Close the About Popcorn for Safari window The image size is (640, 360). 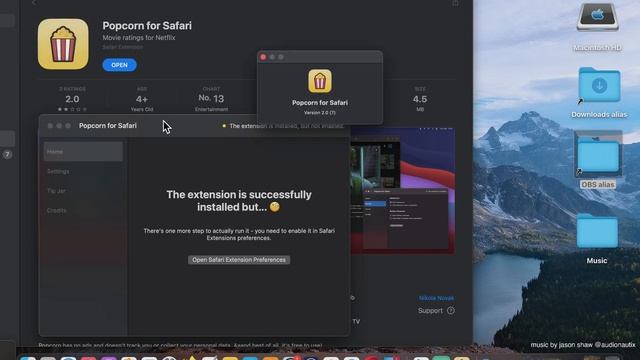click(263, 57)
